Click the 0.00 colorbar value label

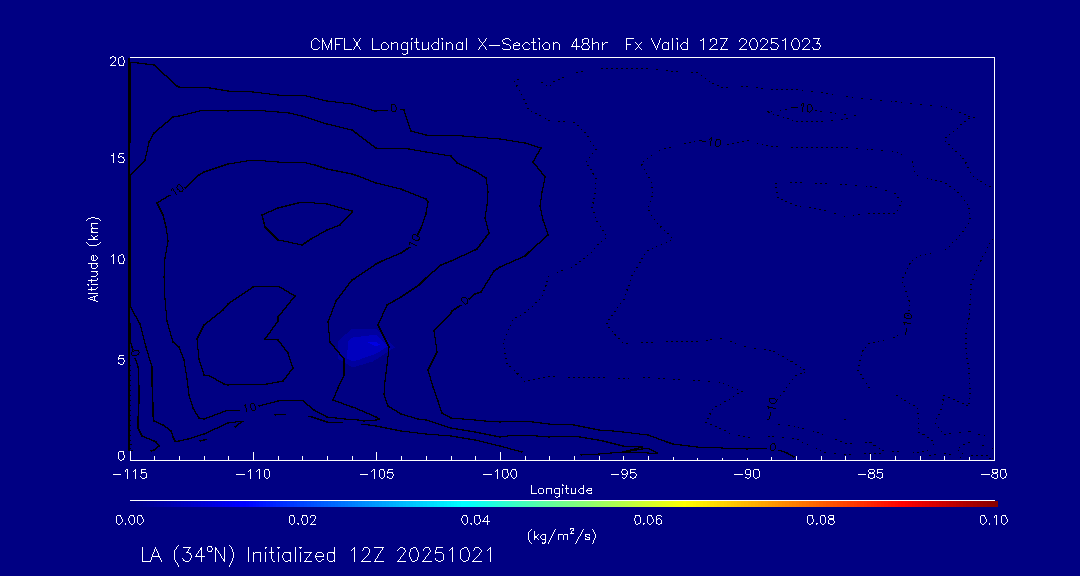pyautogui.click(x=130, y=520)
